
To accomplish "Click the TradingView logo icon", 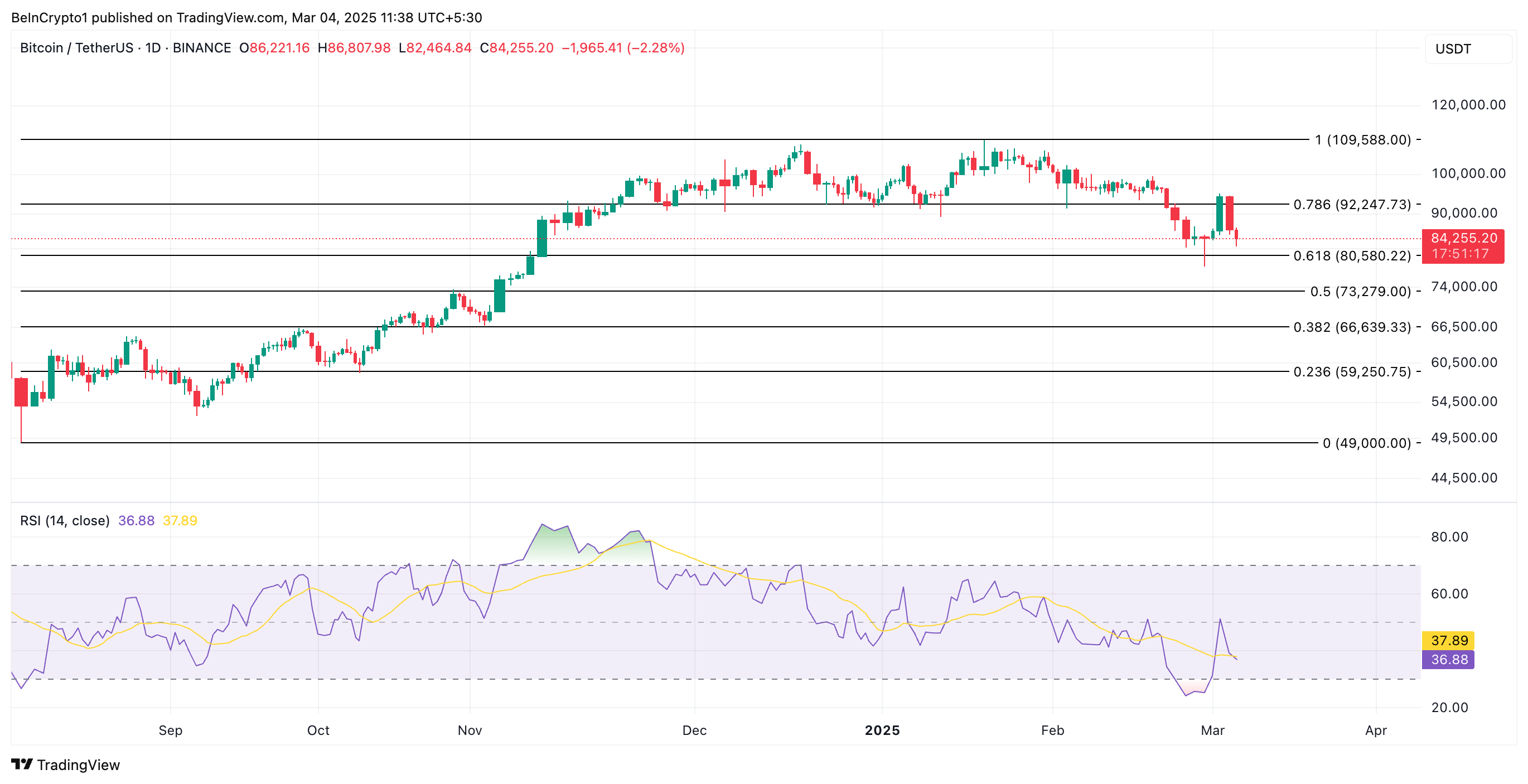I will click(x=23, y=764).
